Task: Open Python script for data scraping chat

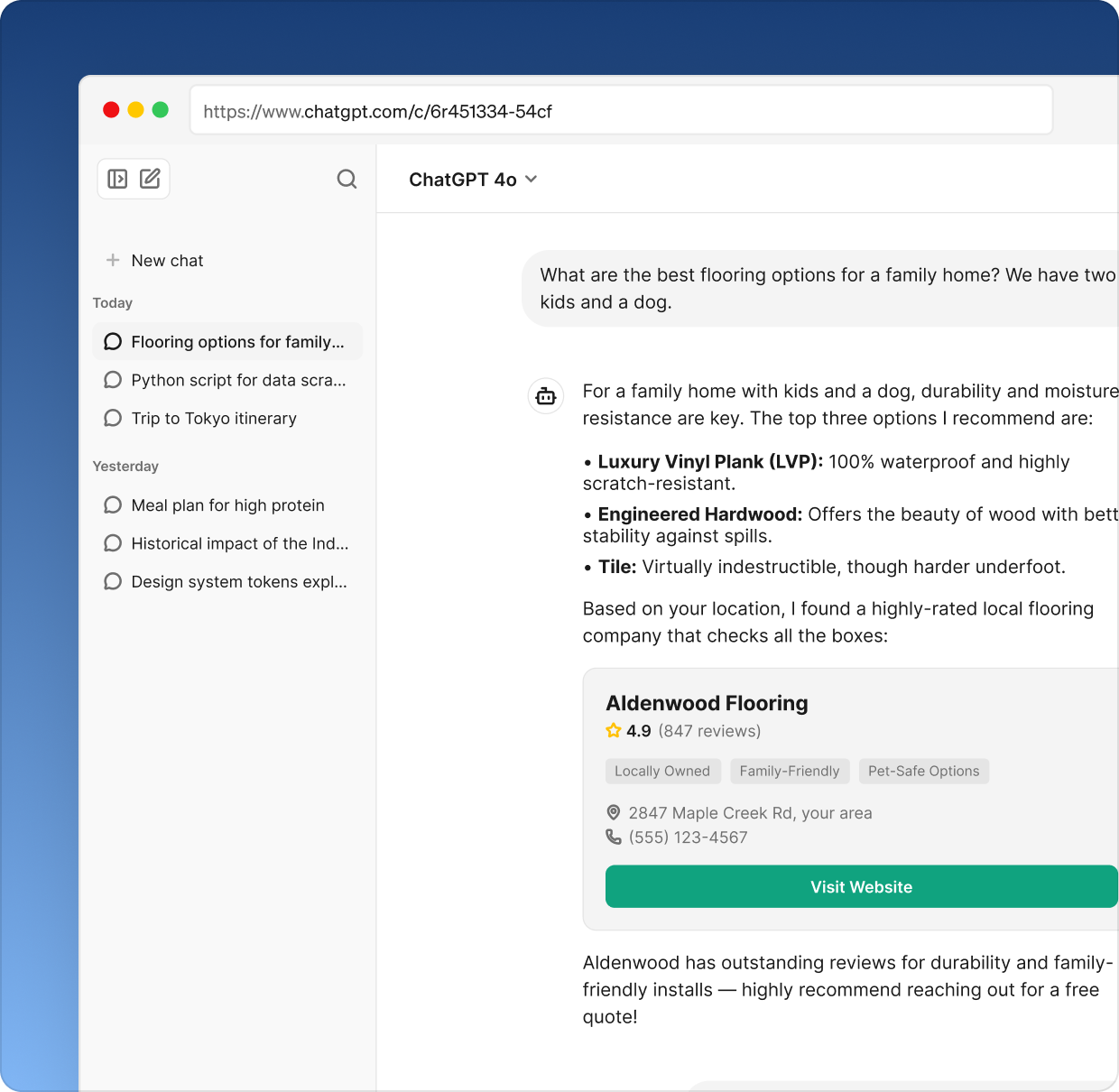Action: (227, 380)
